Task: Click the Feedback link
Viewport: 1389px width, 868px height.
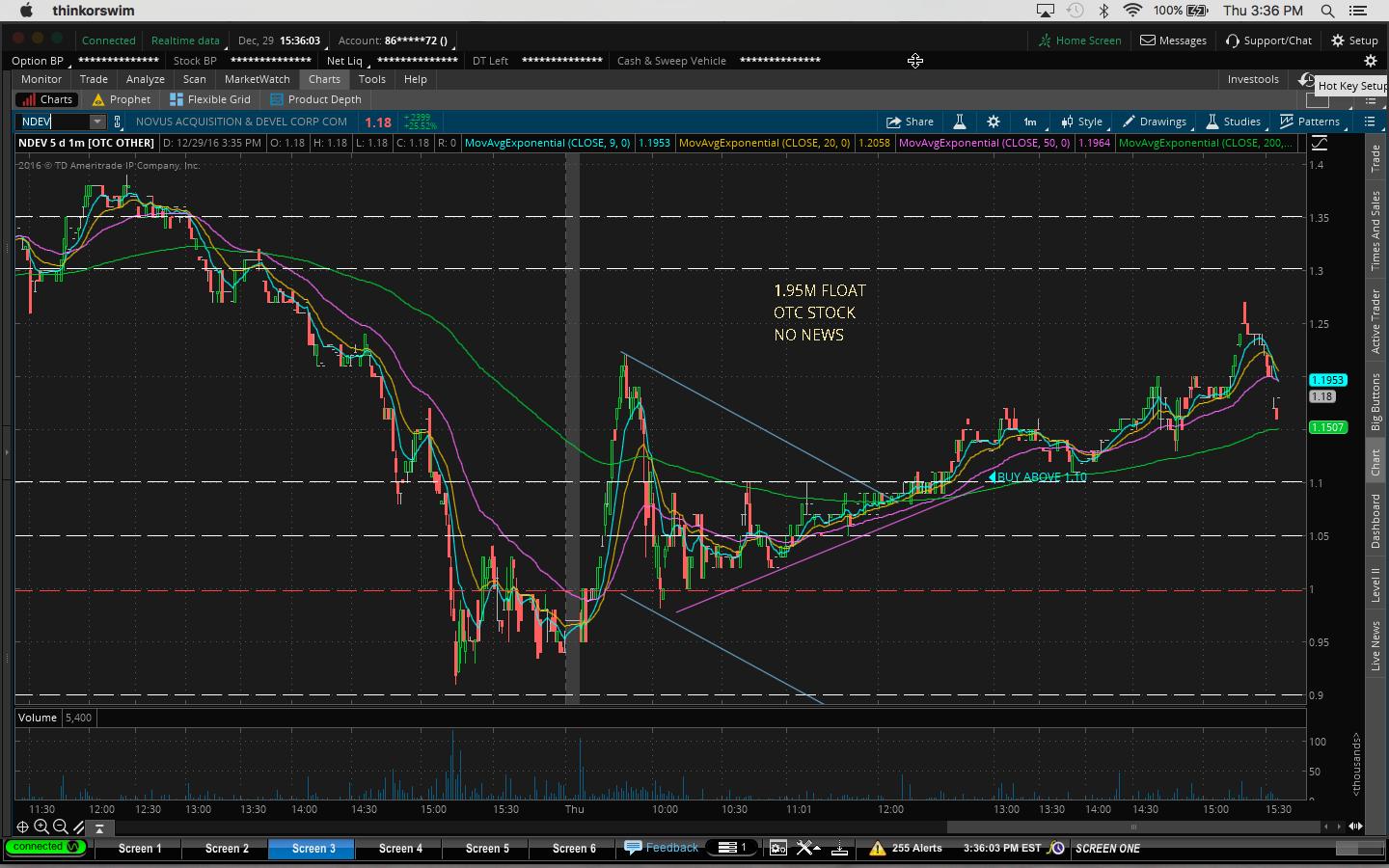Action: [x=662, y=848]
